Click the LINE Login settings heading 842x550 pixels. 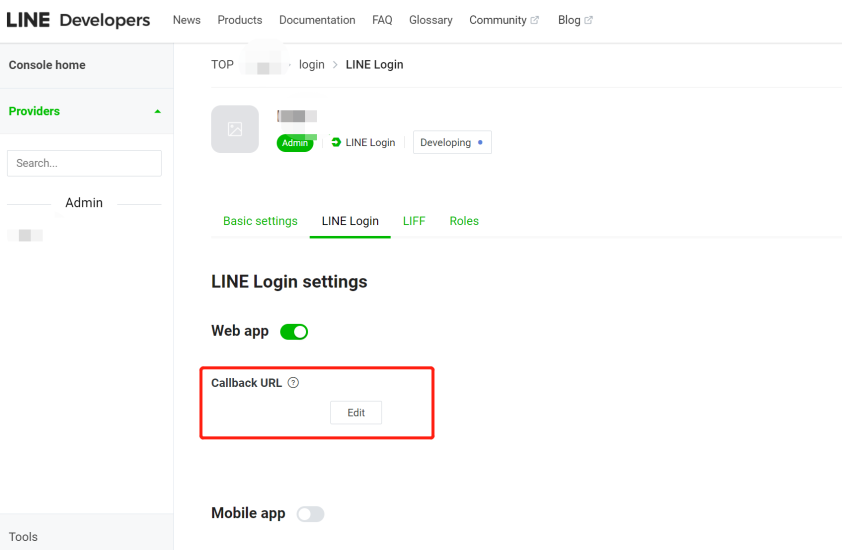(x=289, y=282)
